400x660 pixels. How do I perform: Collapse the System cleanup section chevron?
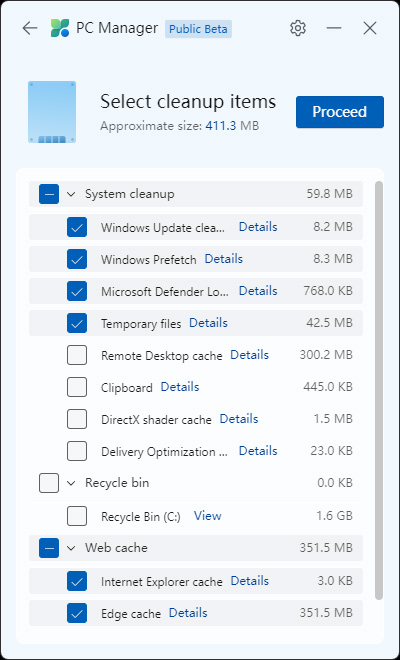click(71, 194)
